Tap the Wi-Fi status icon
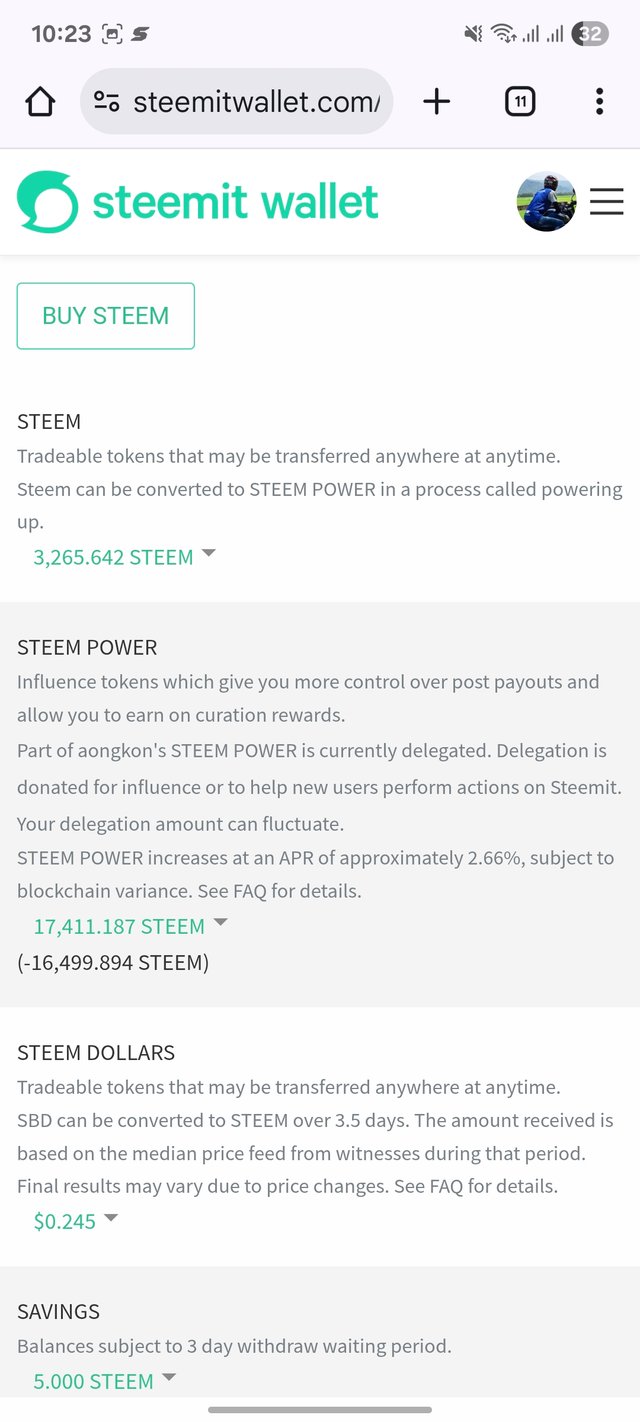Viewport: 640px width, 1422px height. click(x=502, y=34)
